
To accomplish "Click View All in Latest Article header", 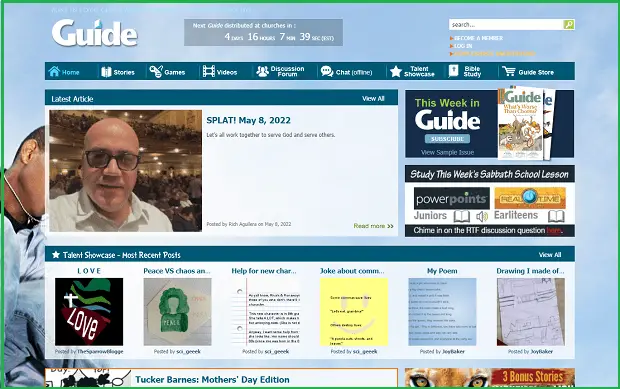I will coord(373,98).
